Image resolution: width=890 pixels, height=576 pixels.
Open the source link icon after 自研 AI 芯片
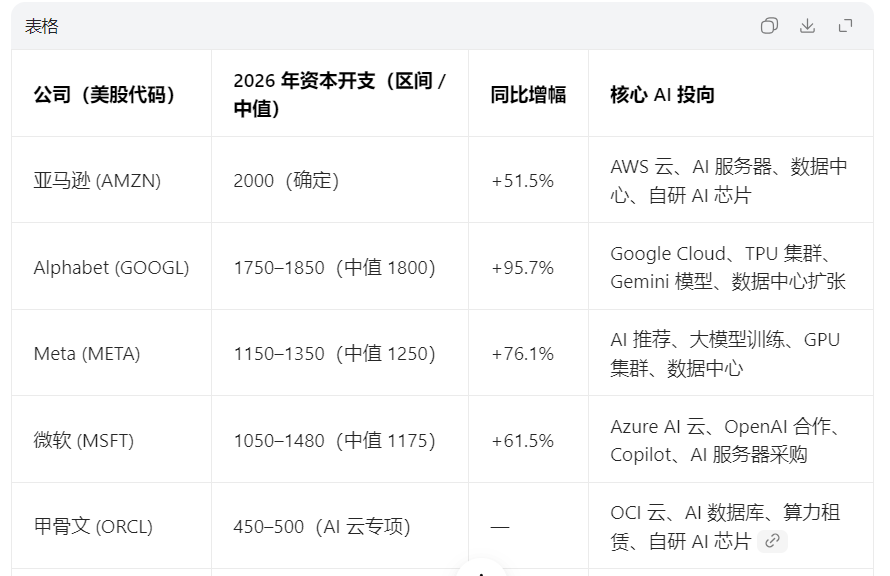[772, 541]
